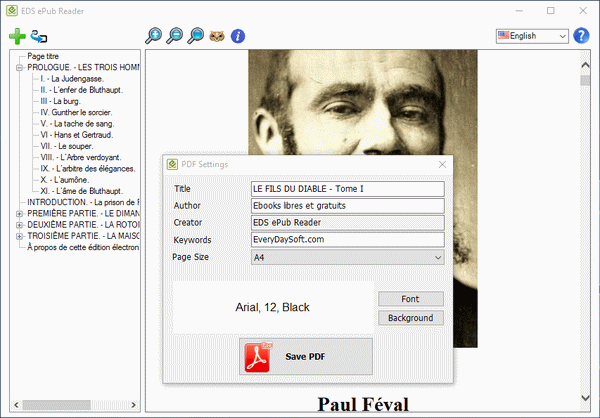The image size is (600, 418).
Task: Select chapter XI. - L'âme de Bluthaupt.
Action: click(82, 191)
